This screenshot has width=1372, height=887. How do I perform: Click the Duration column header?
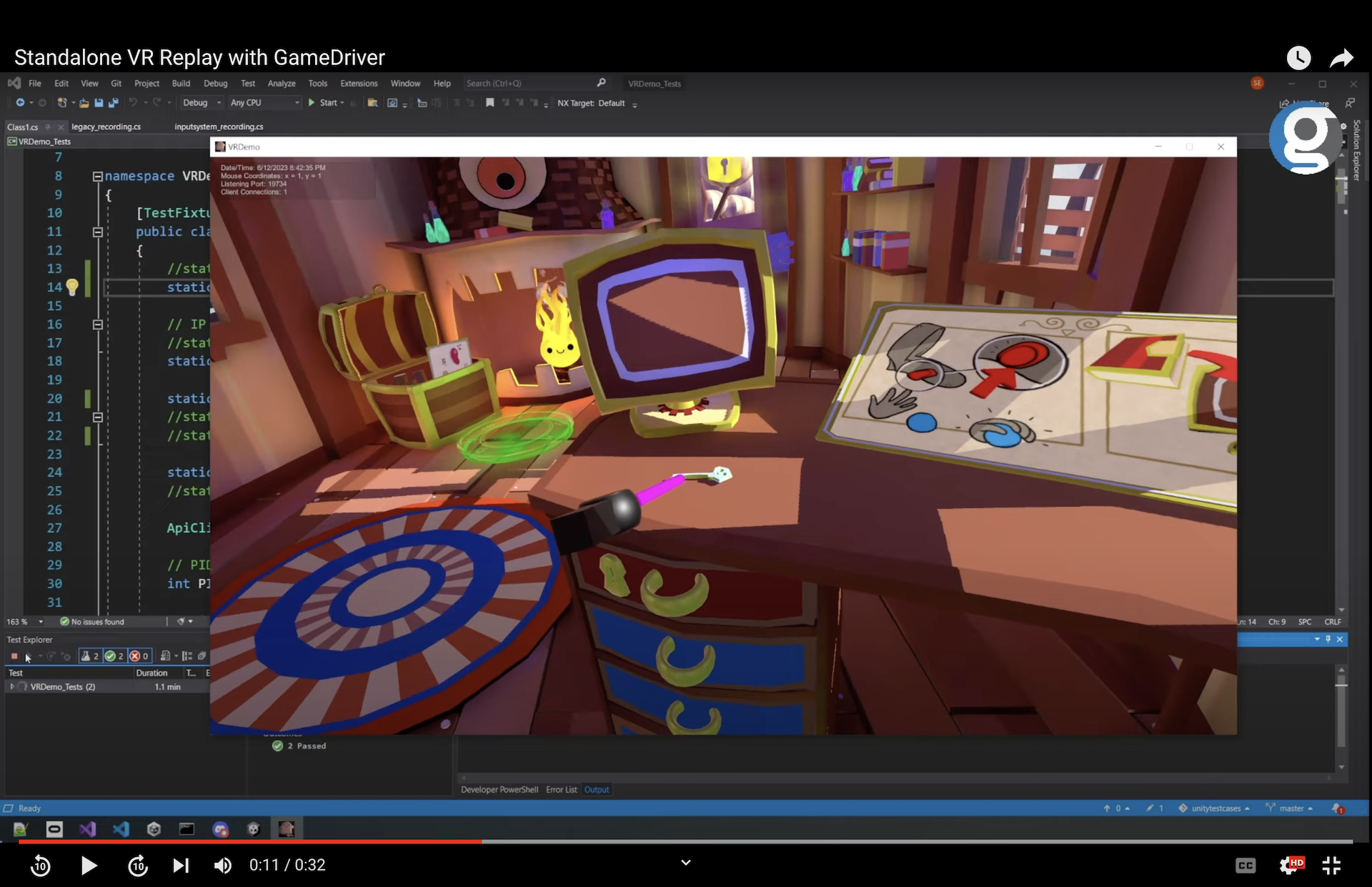tap(151, 673)
